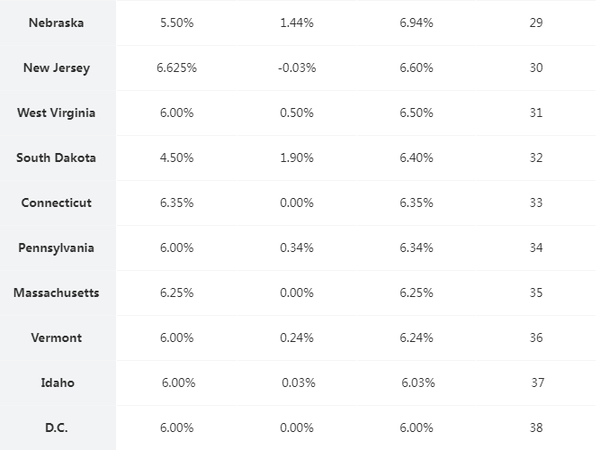
Task: Click Pennsylvania's 6.34% combined rate
Action: pyautogui.click(x=417, y=247)
